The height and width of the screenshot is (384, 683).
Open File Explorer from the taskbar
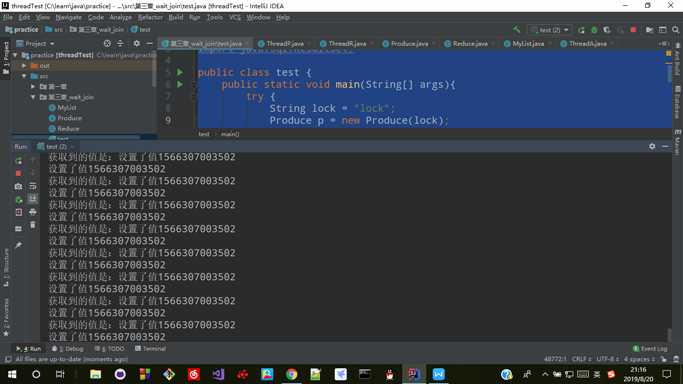coord(95,374)
